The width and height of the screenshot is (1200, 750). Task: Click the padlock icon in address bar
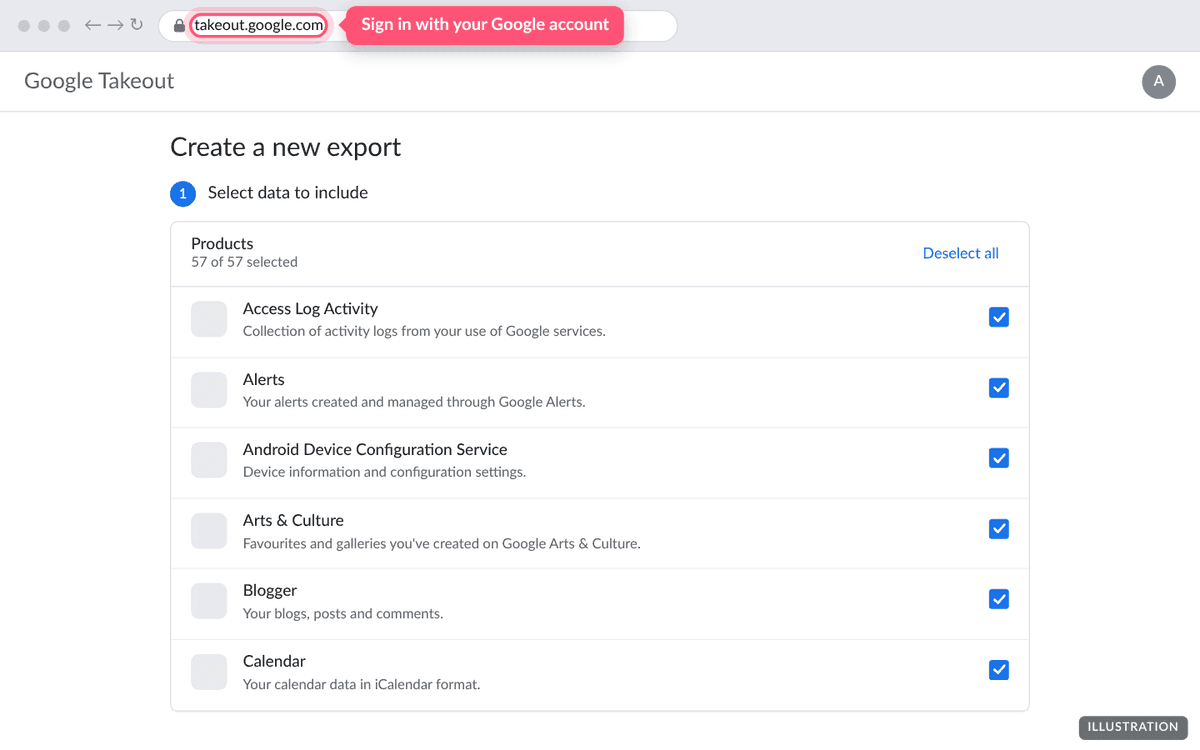pos(179,26)
